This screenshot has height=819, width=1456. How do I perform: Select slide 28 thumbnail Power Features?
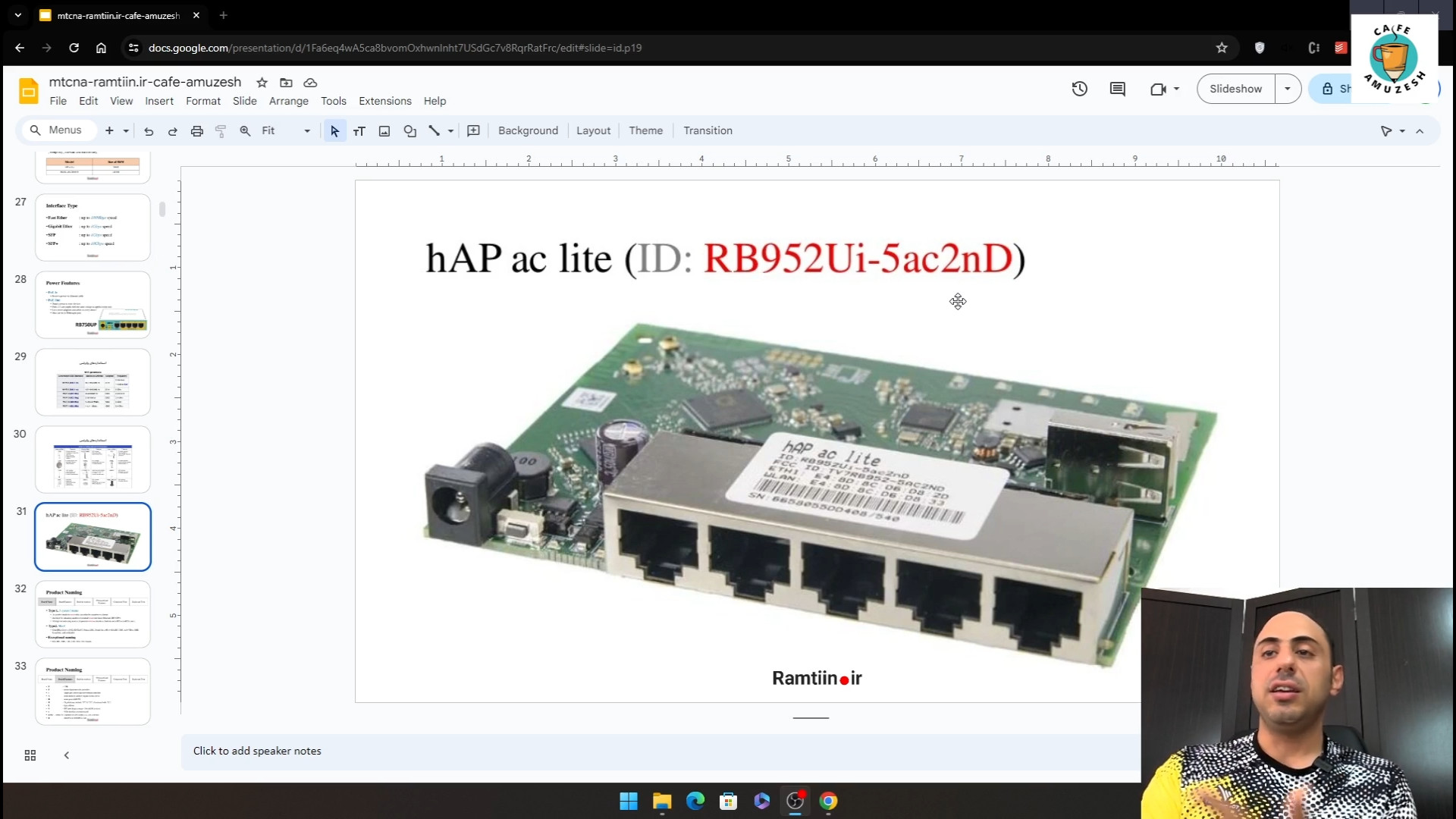93,305
